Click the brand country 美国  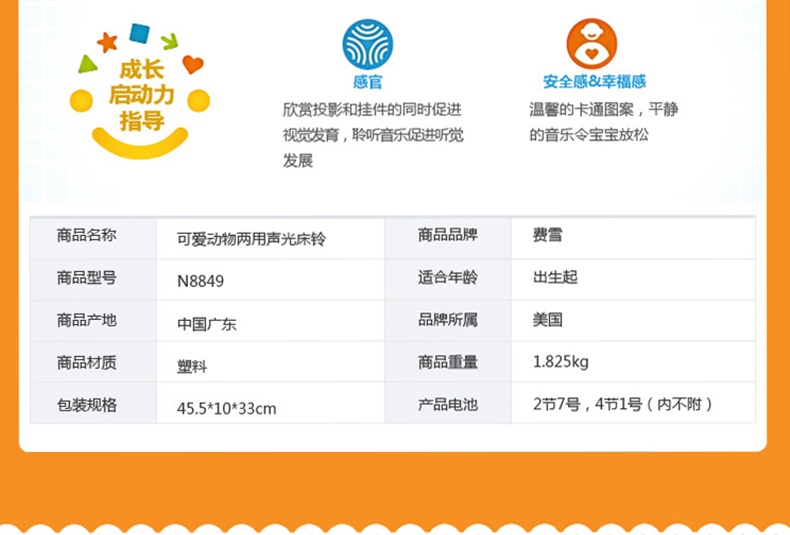[548, 319]
